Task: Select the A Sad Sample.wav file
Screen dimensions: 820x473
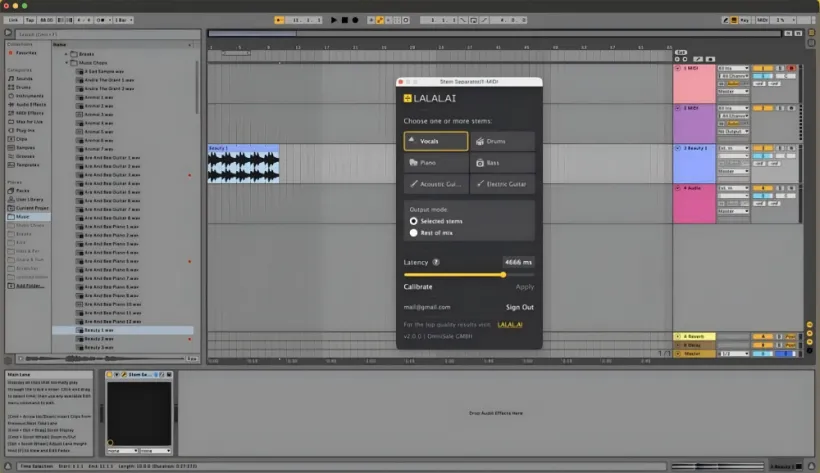Action: pos(104,71)
